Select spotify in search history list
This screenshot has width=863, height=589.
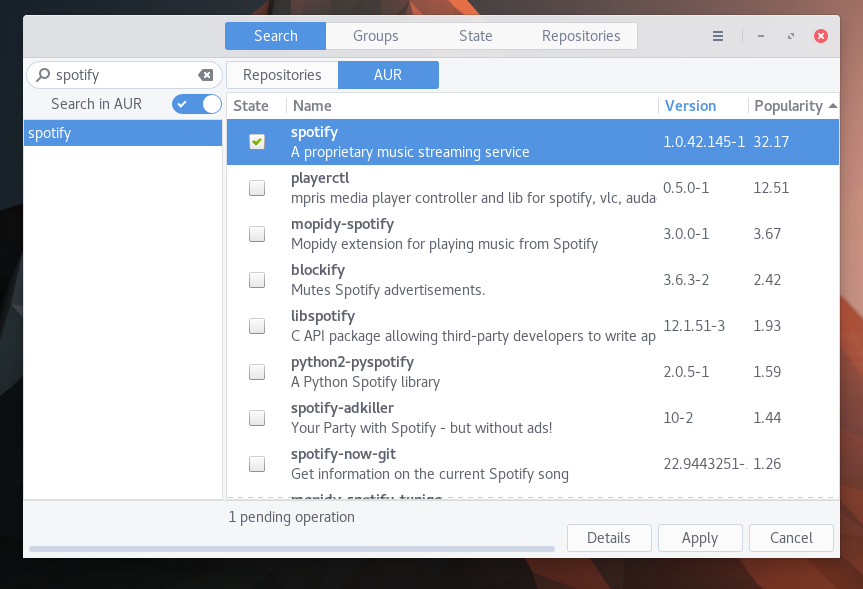click(x=123, y=133)
